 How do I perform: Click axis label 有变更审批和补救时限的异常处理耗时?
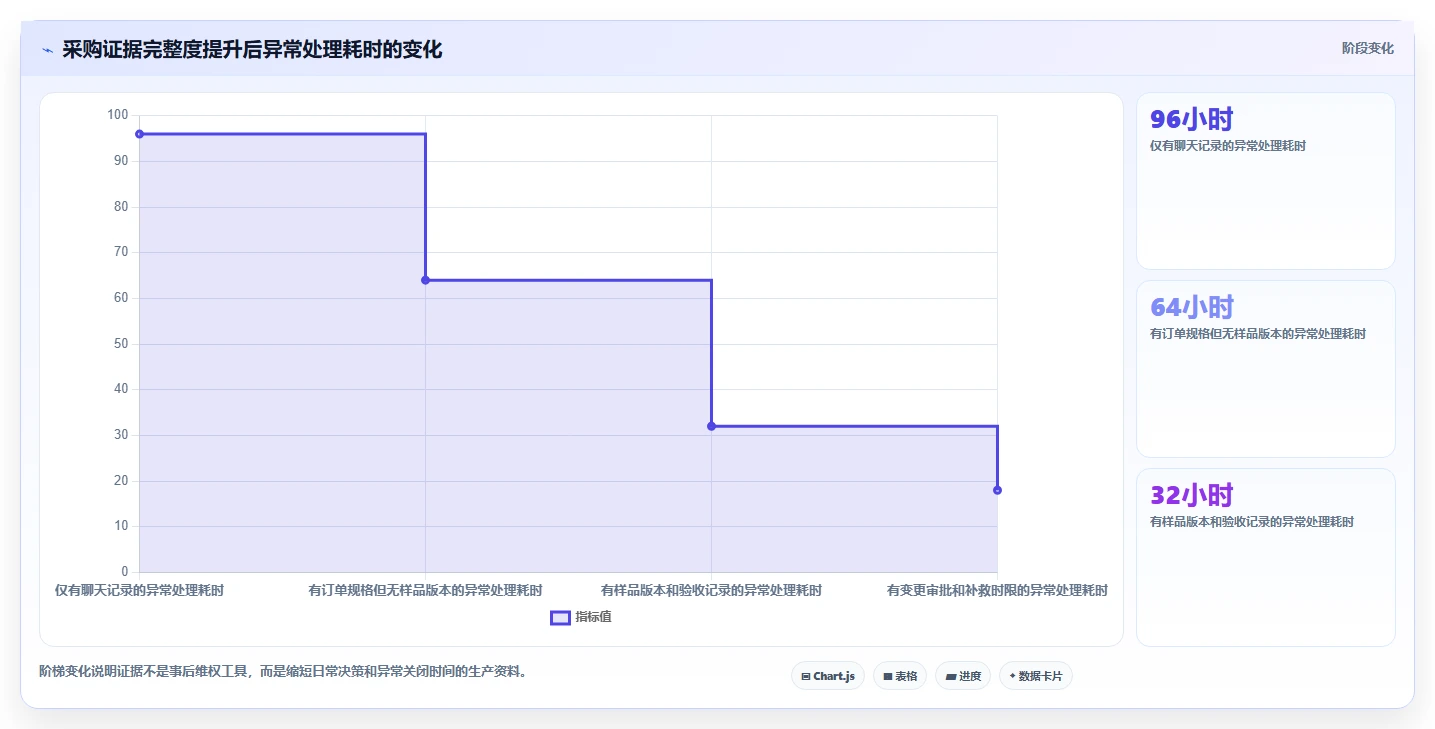(x=997, y=590)
